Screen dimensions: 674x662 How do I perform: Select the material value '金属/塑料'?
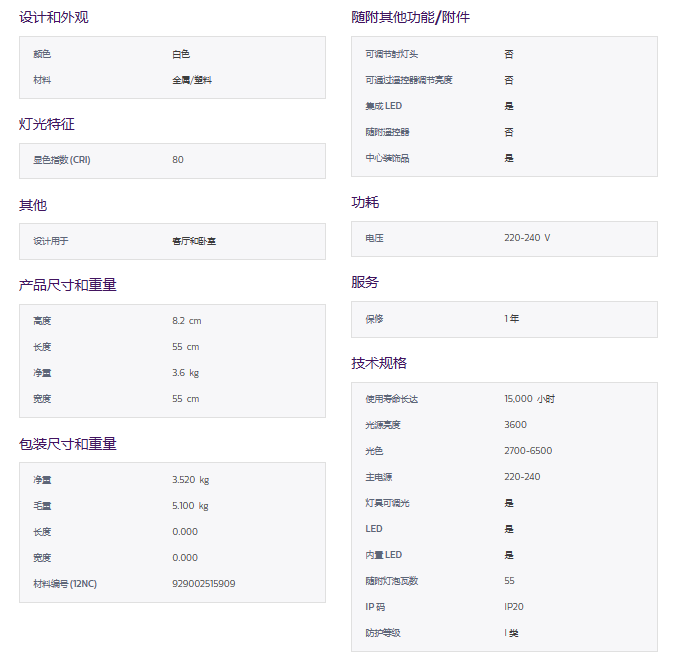192,80
